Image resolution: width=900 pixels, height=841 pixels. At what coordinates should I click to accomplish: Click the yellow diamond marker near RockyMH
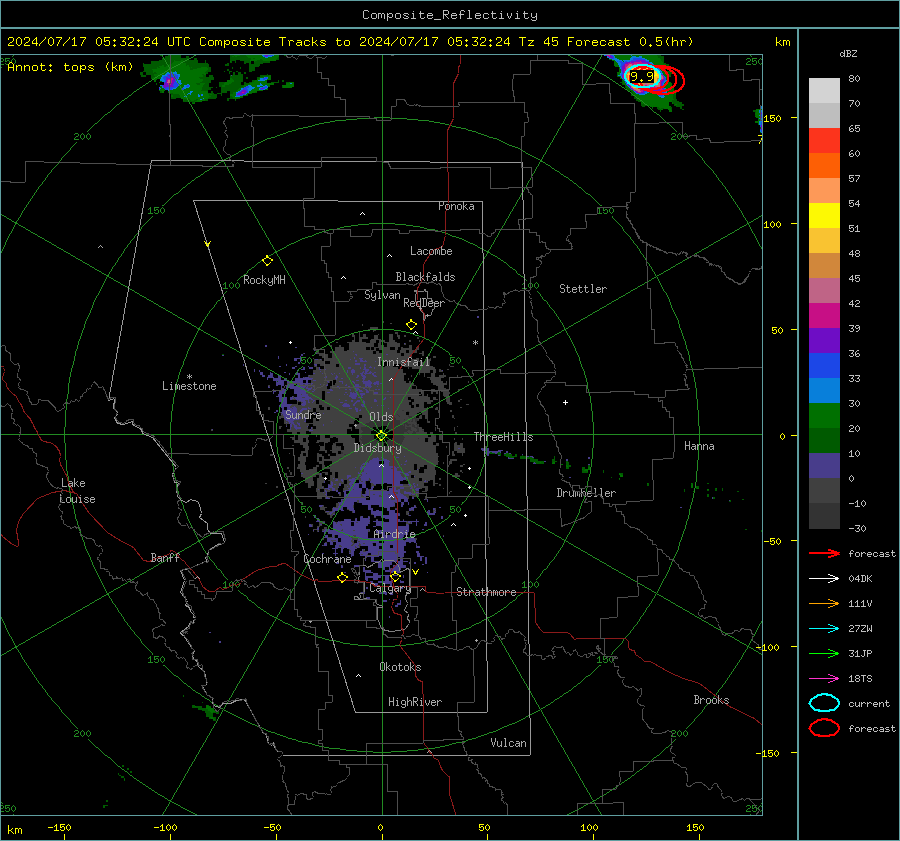tap(267, 261)
